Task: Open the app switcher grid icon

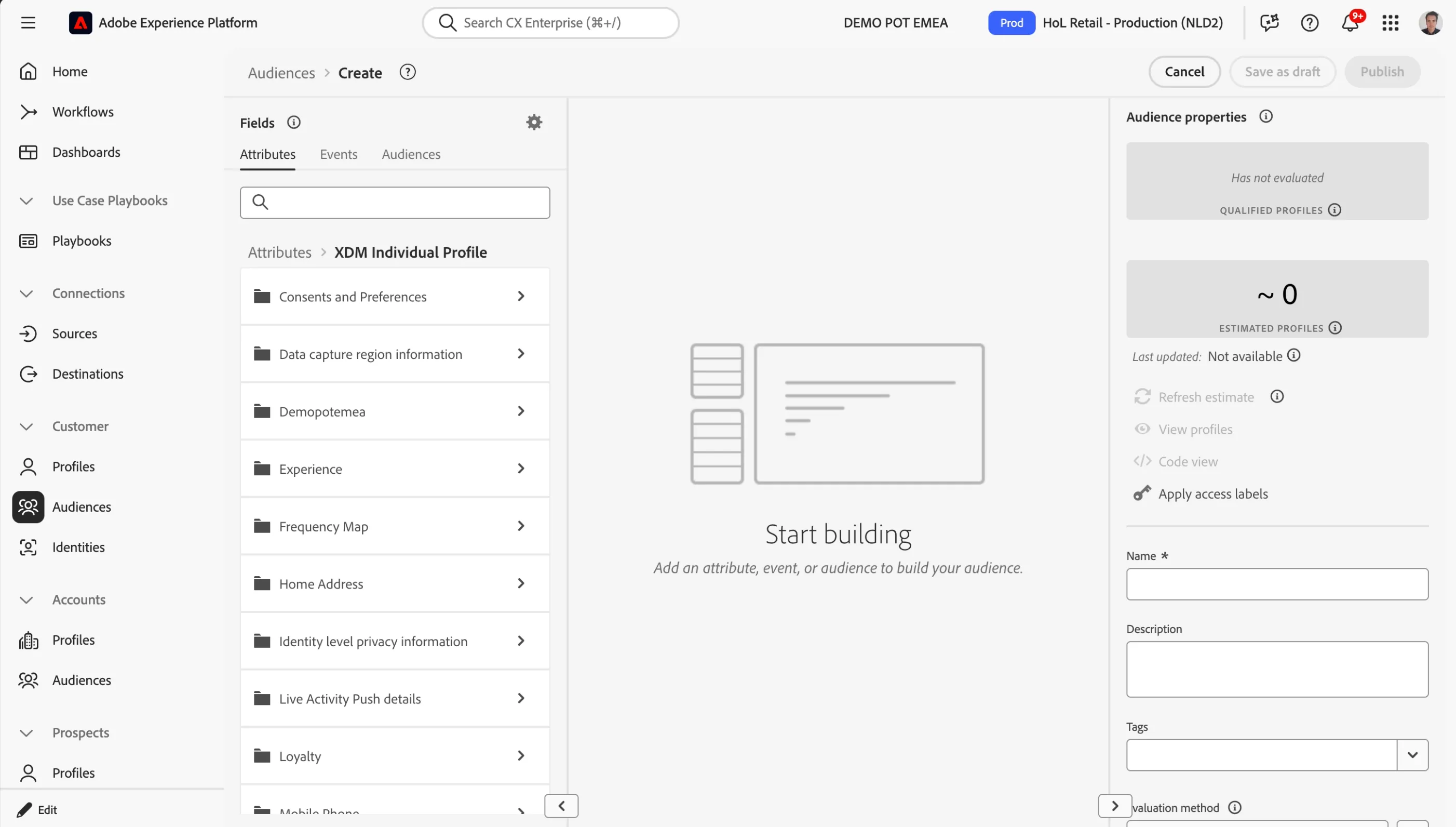Action: click(1390, 23)
